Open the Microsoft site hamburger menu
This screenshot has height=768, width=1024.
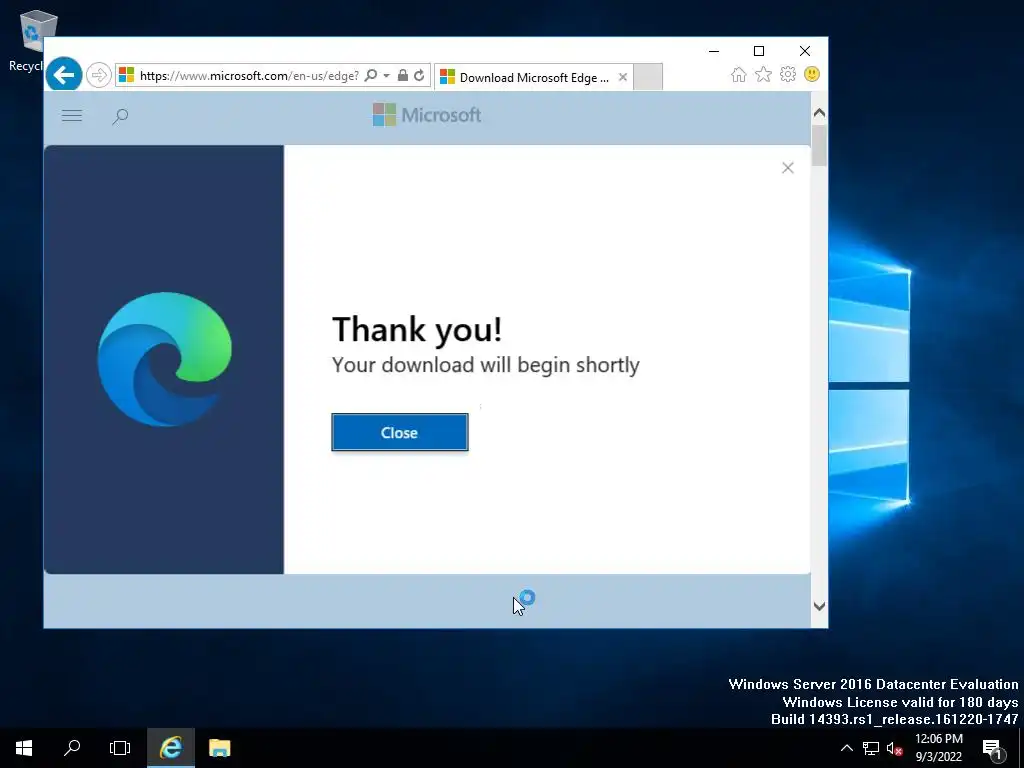[x=72, y=116]
